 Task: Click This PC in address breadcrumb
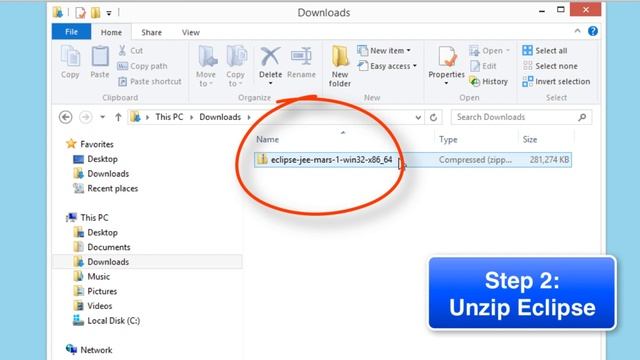coord(169,117)
